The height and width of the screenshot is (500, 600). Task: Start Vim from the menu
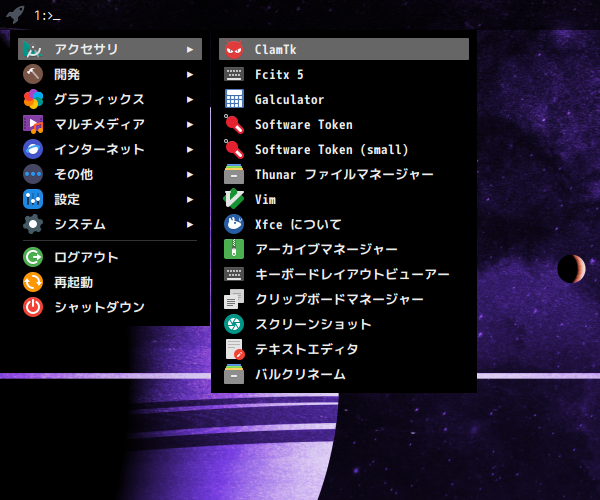(344, 199)
